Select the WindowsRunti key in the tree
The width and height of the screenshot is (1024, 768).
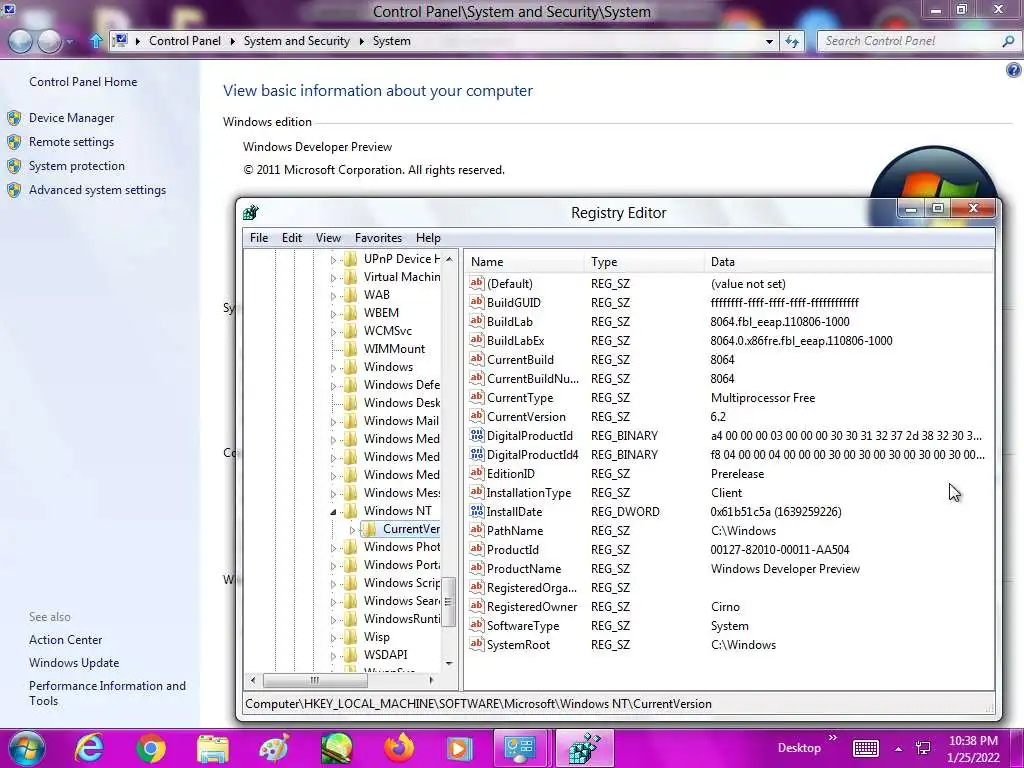click(402, 618)
